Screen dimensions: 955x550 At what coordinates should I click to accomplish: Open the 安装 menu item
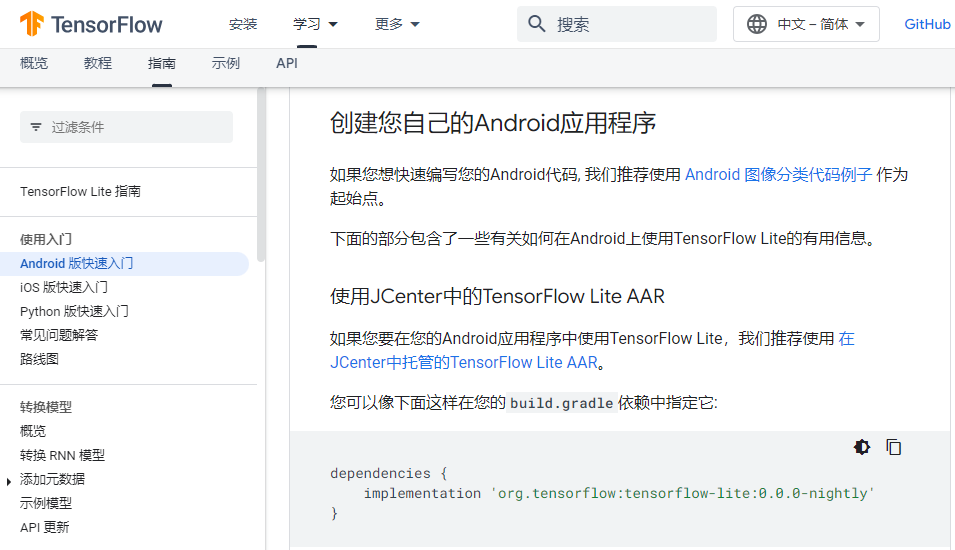[x=243, y=24]
